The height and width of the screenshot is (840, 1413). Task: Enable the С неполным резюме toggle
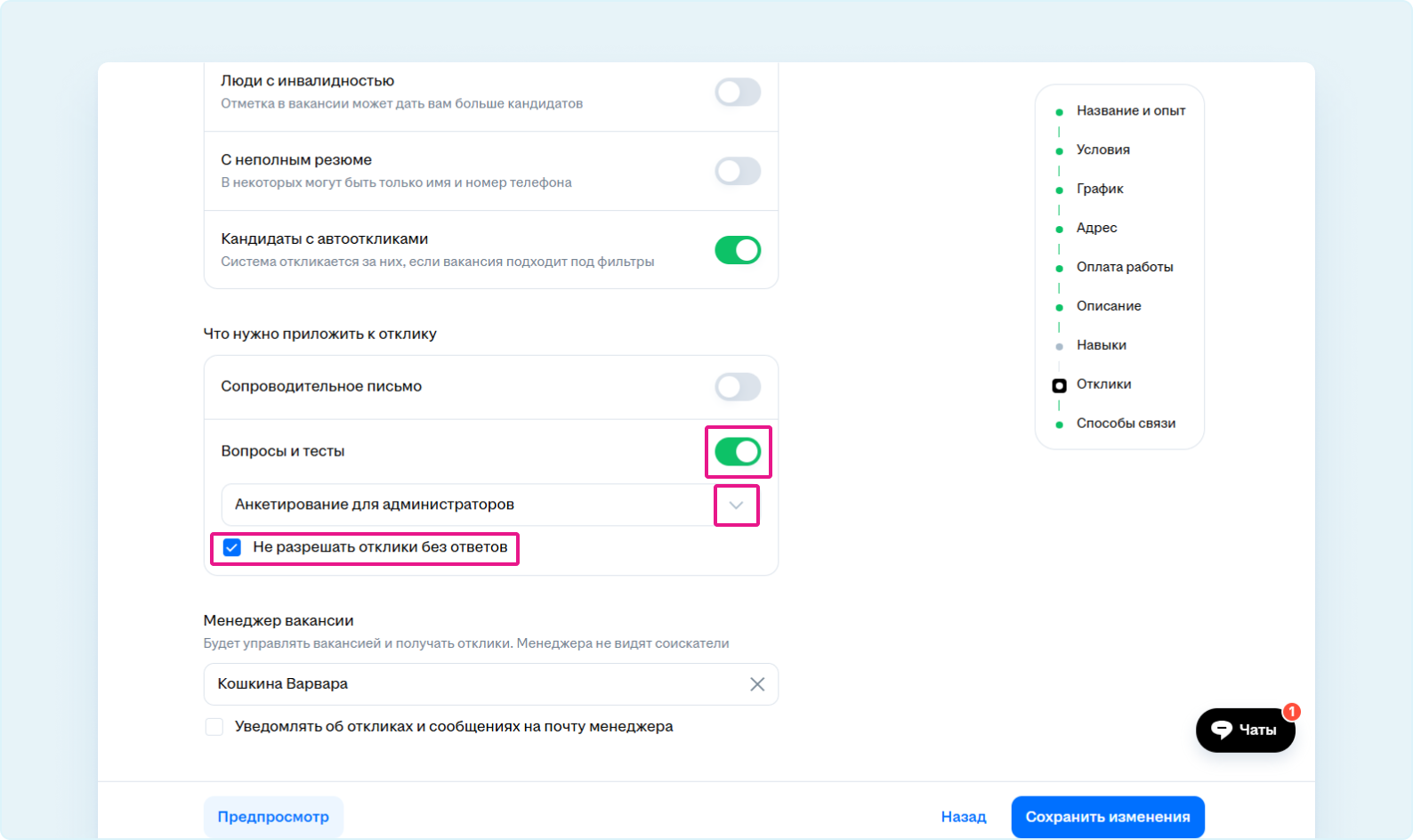(738, 171)
